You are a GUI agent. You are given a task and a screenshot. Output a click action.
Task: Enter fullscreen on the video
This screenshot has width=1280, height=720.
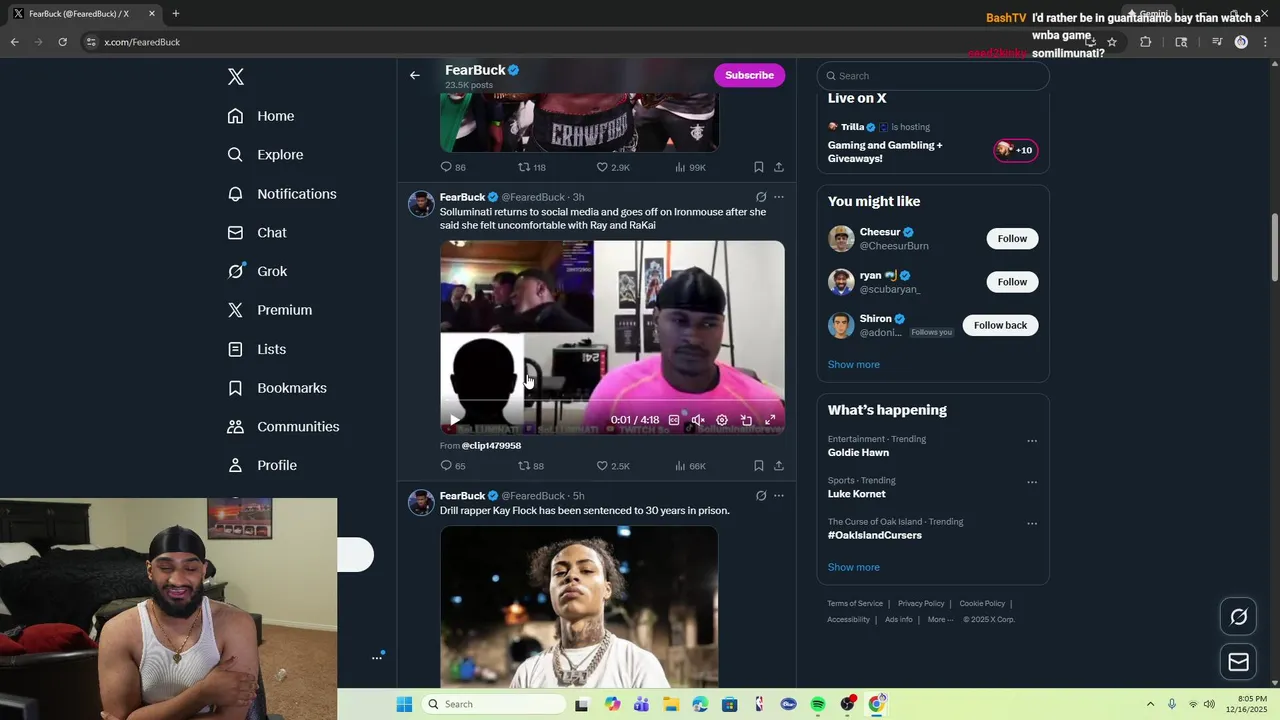point(770,420)
